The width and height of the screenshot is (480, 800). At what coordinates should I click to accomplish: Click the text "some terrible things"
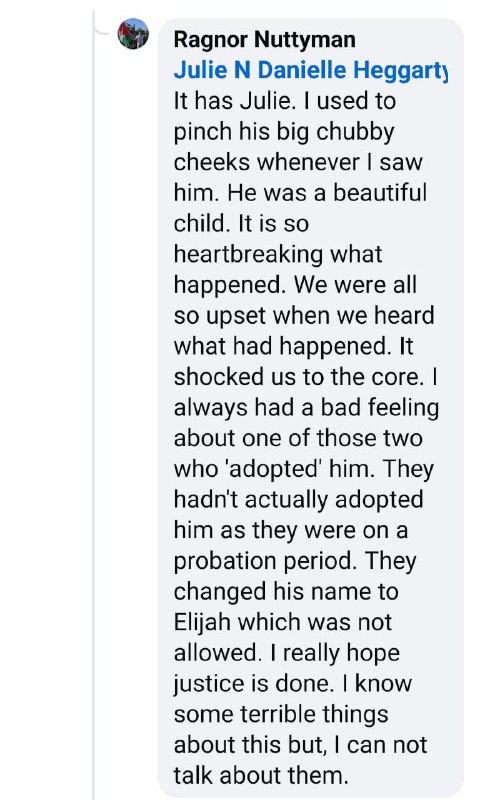point(281,714)
